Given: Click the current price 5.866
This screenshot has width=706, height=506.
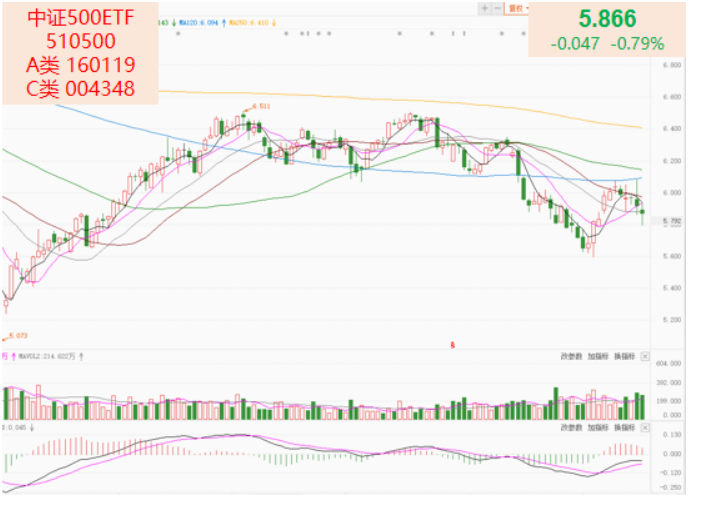Looking at the screenshot, I should 607,18.
